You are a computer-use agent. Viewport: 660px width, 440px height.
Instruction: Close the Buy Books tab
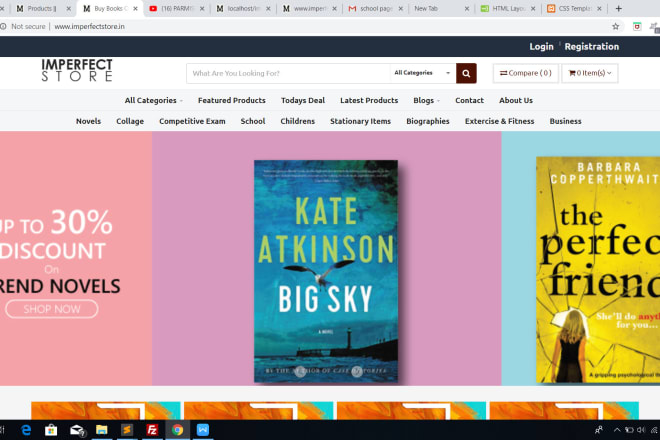[x=135, y=8]
